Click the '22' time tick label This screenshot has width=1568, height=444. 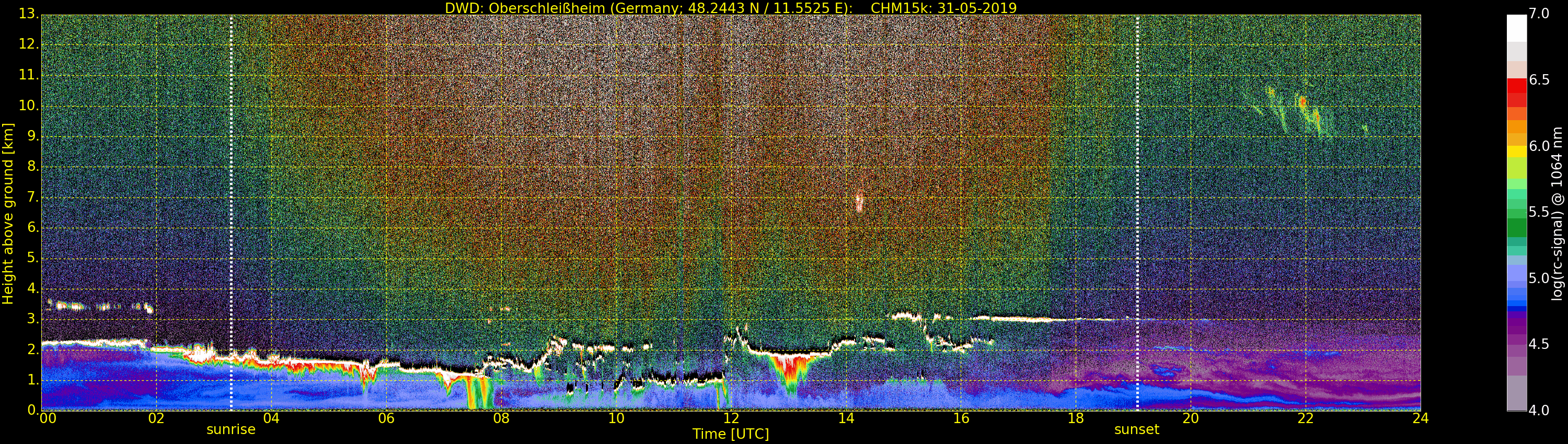point(1306,418)
